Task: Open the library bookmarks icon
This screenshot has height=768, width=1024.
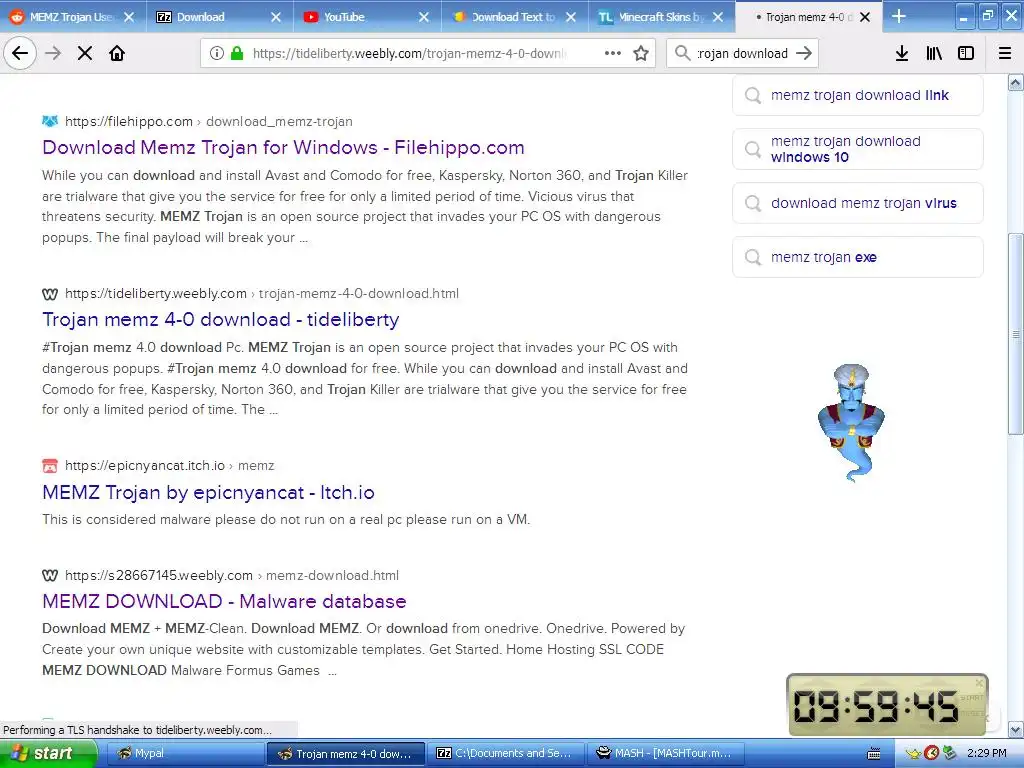Action: (934, 53)
